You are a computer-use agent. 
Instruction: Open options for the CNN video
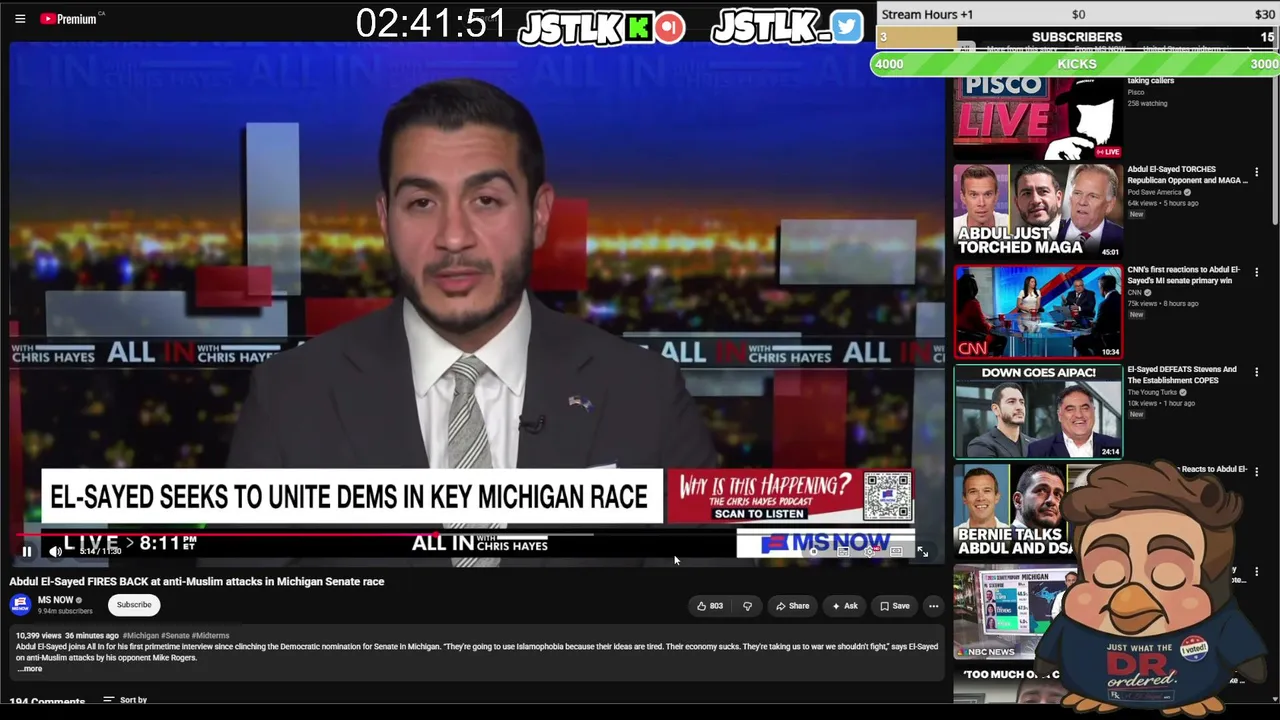(x=1256, y=272)
